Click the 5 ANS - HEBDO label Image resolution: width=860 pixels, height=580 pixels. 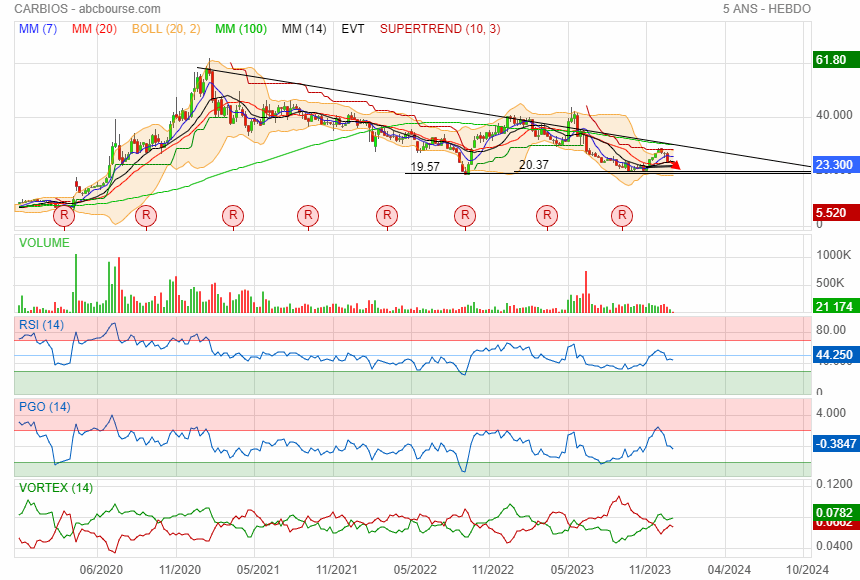coord(767,9)
